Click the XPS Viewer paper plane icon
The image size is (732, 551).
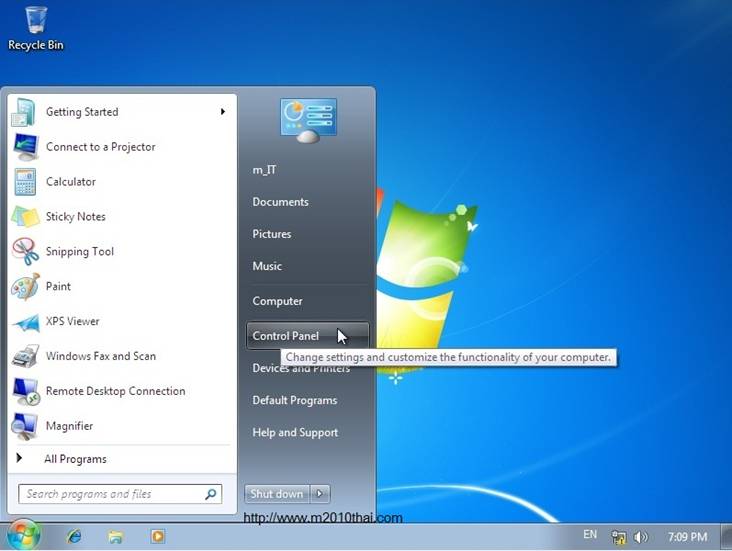pos(26,322)
